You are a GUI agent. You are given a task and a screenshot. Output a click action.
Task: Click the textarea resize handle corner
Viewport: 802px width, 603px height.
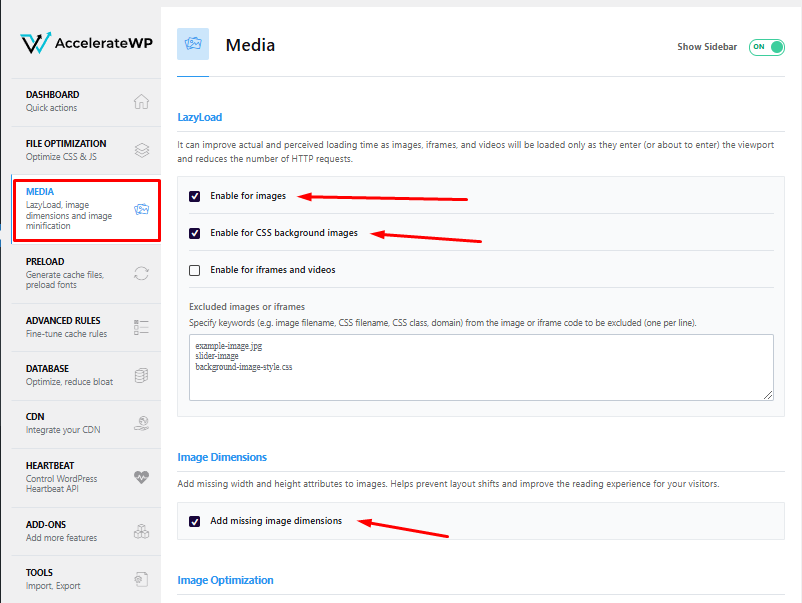(x=768, y=395)
